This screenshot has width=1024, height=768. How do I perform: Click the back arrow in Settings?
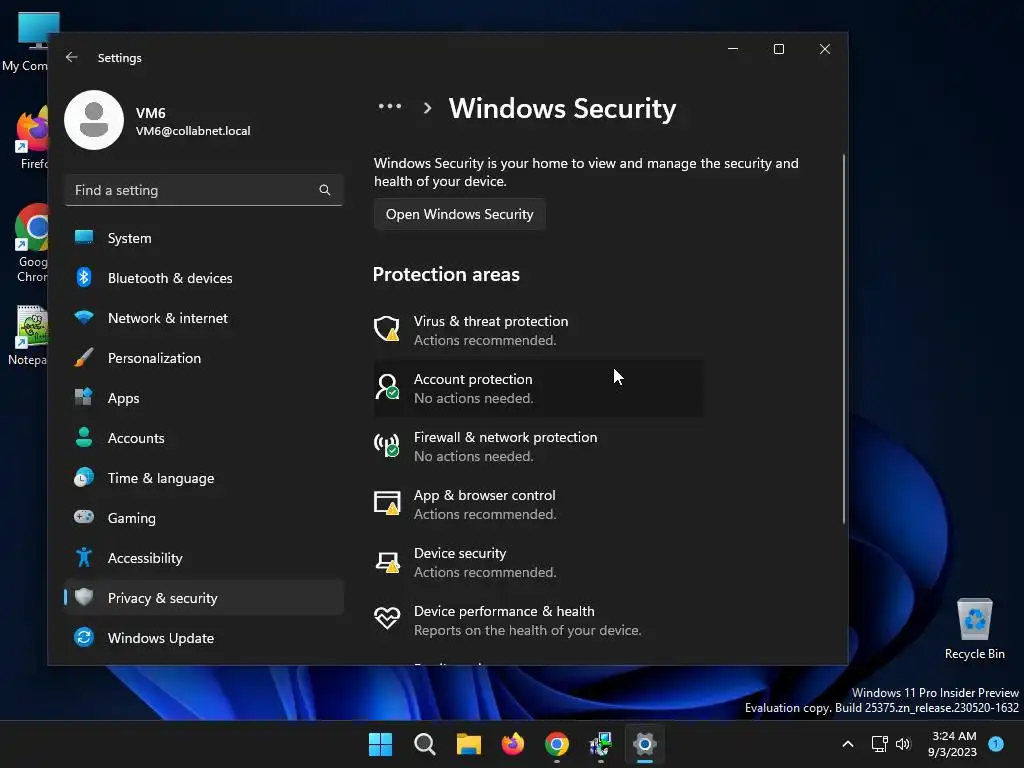coord(72,57)
